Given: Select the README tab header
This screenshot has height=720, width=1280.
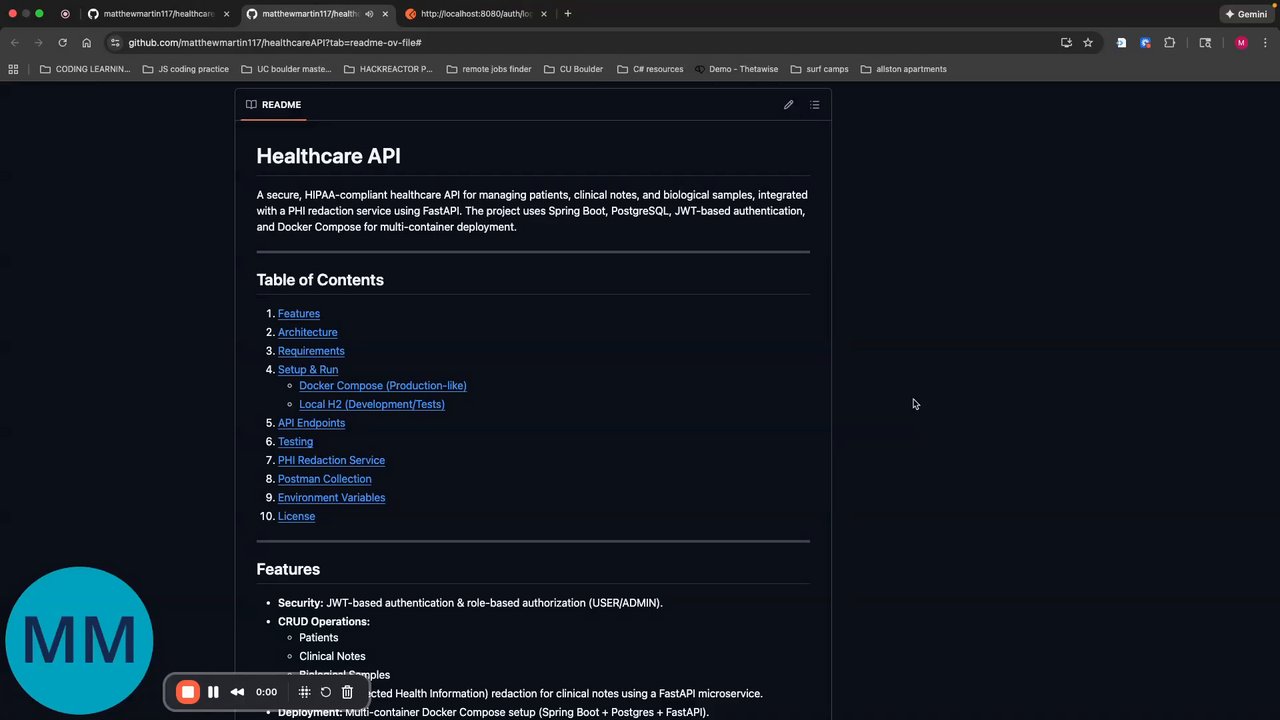Looking at the screenshot, I should pos(273,105).
